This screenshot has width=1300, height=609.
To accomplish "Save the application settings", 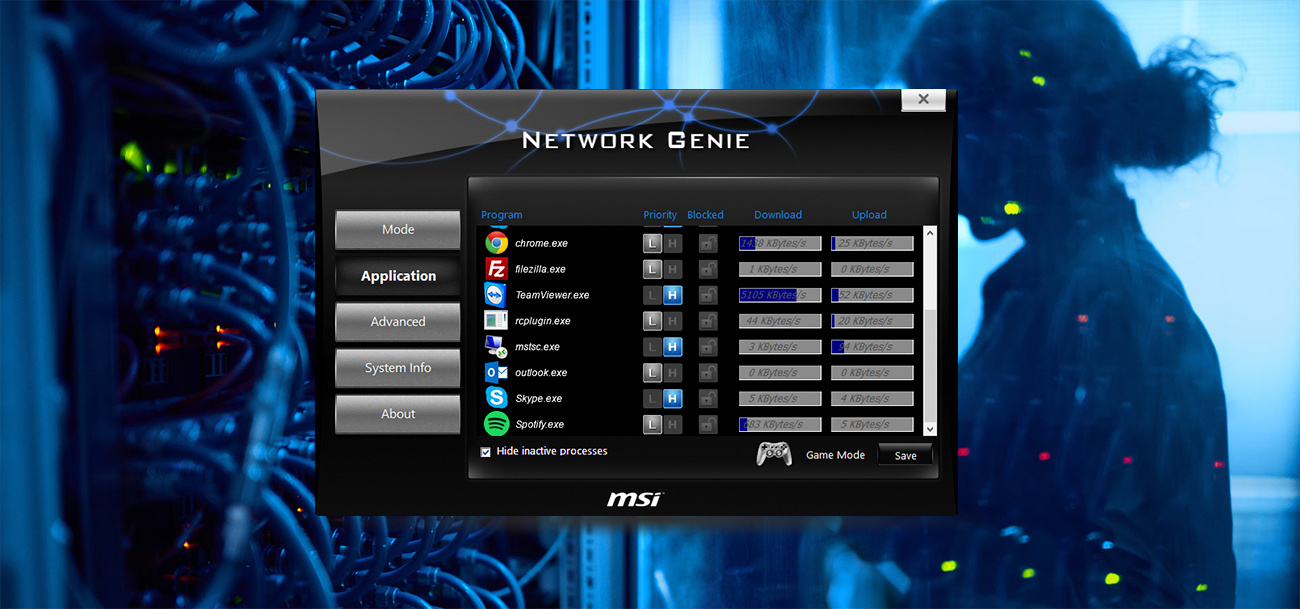I will (x=905, y=455).
